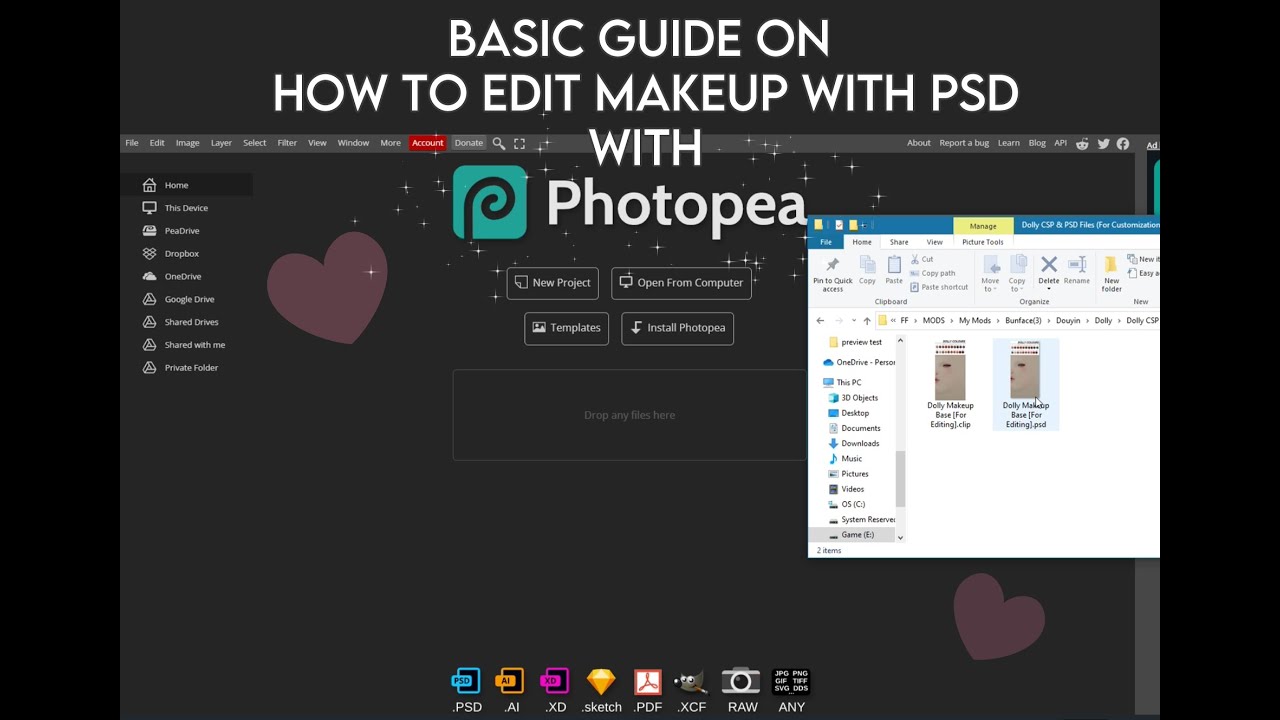This screenshot has height=720, width=1280.
Task: Click Bunface(3) in address breadcrumb
Action: [1023, 321]
